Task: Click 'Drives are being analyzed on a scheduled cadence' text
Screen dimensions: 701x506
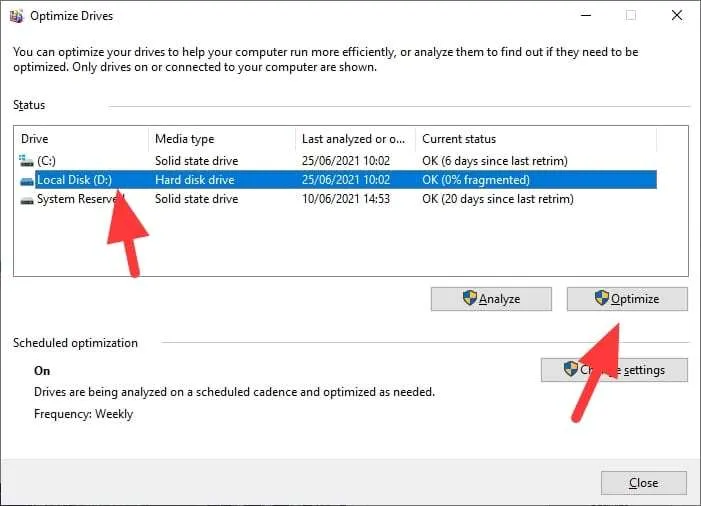Action: [234, 392]
